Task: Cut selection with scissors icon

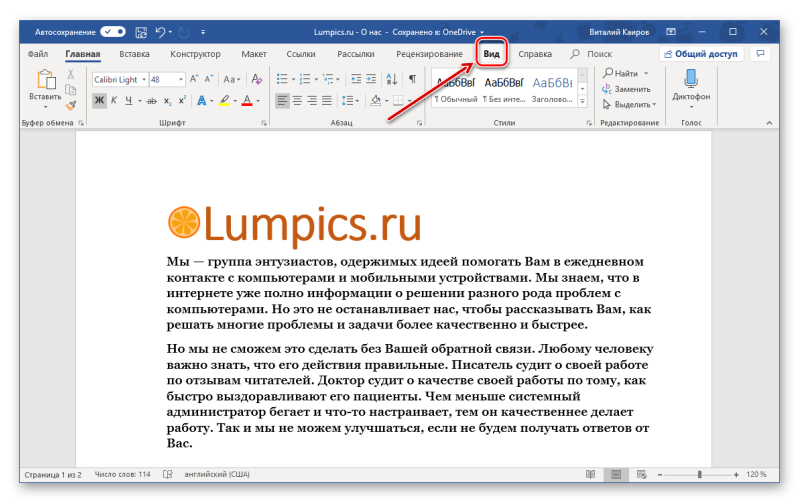Action: pyautogui.click(x=70, y=74)
